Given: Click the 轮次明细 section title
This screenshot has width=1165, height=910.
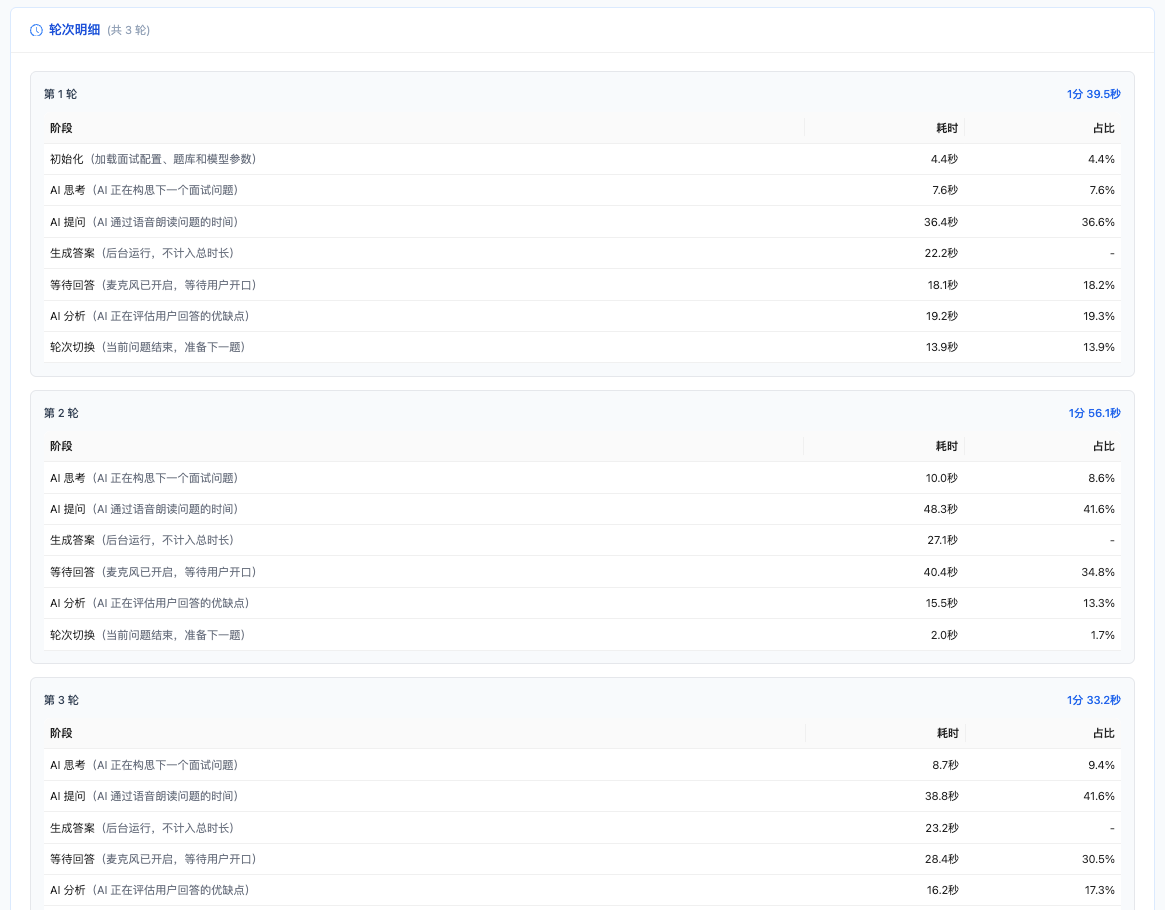Looking at the screenshot, I should tap(75, 30).
